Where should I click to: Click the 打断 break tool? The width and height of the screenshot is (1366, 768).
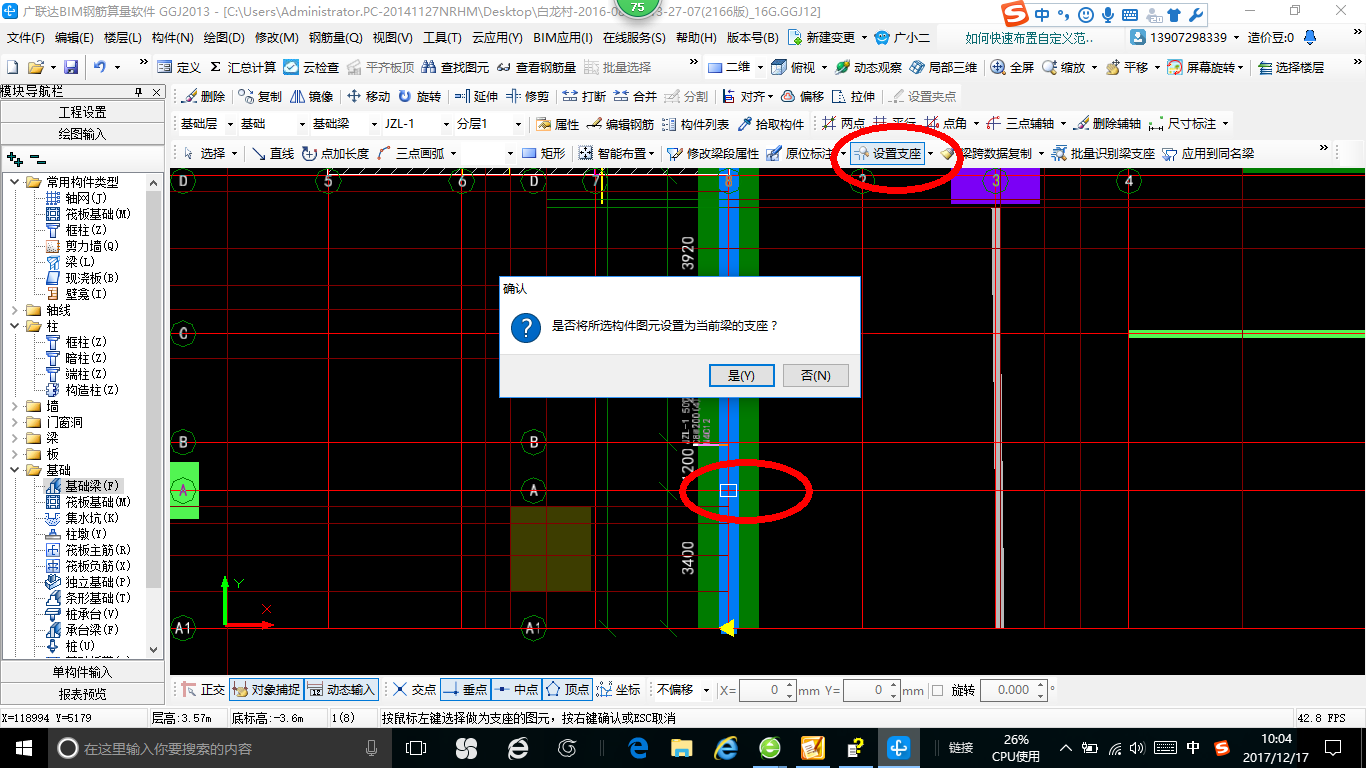pyautogui.click(x=584, y=97)
